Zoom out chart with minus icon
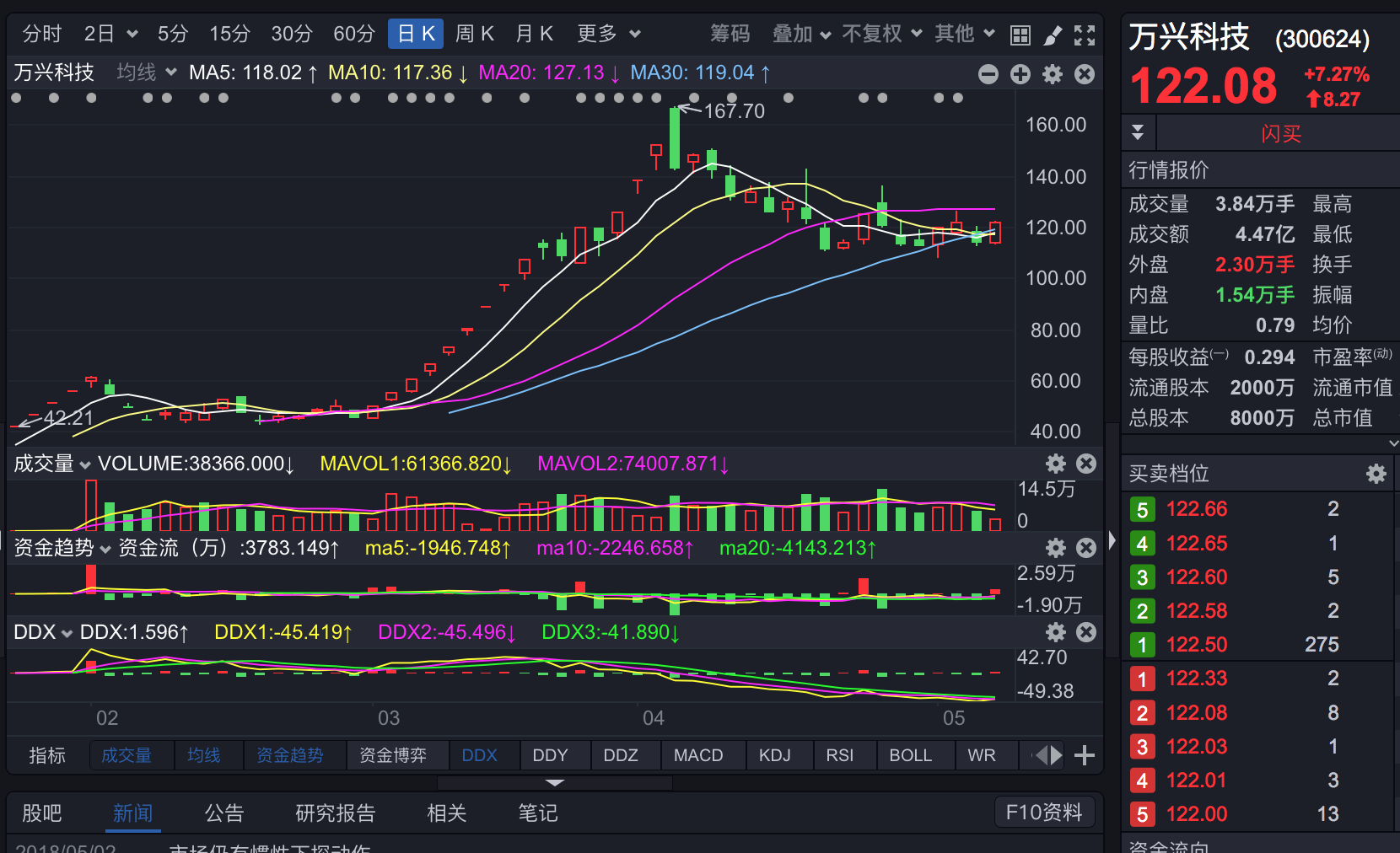The width and height of the screenshot is (1400, 853). tap(988, 74)
